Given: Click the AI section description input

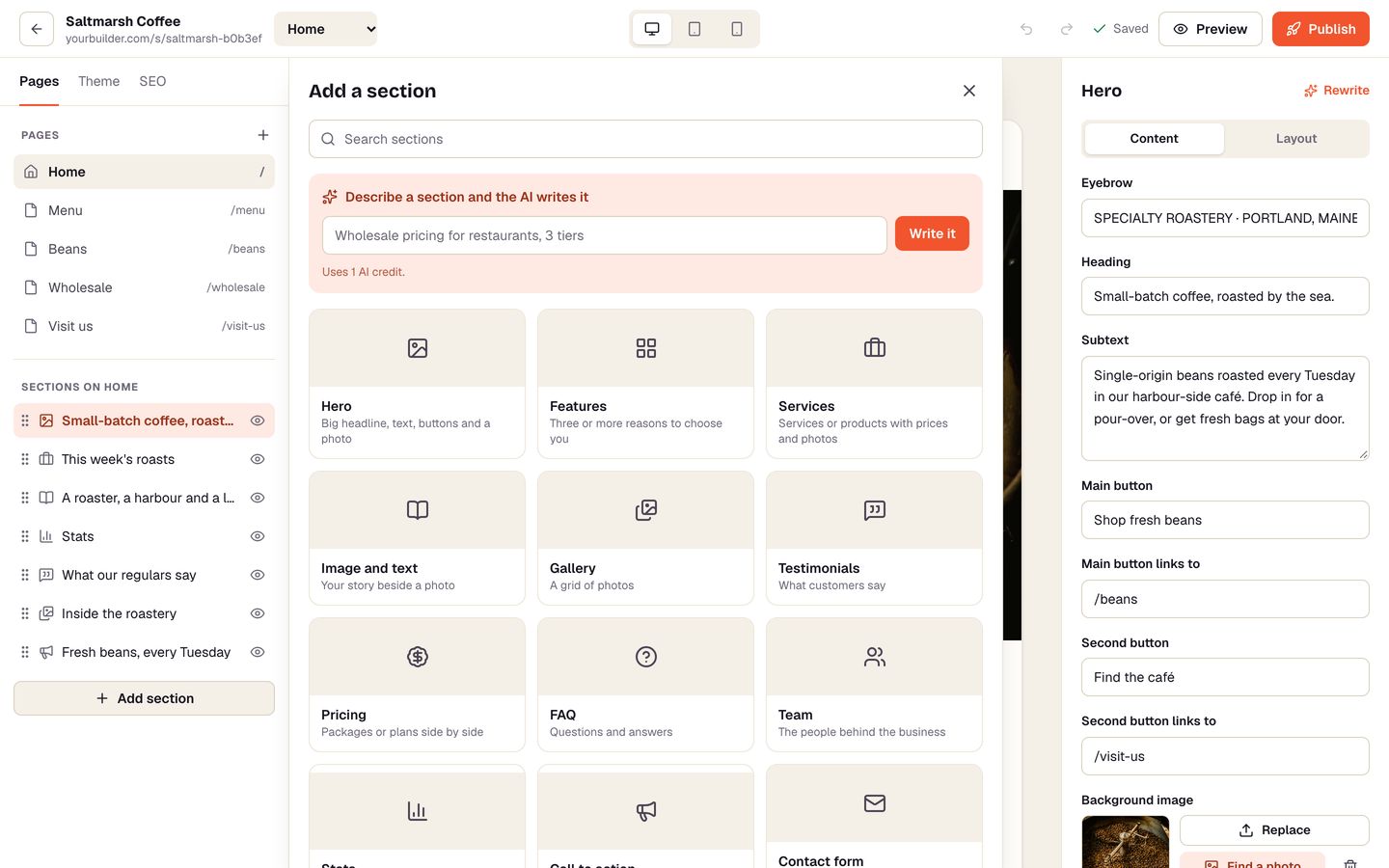Looking at the screenshot, I should click(x=604, y=235).
